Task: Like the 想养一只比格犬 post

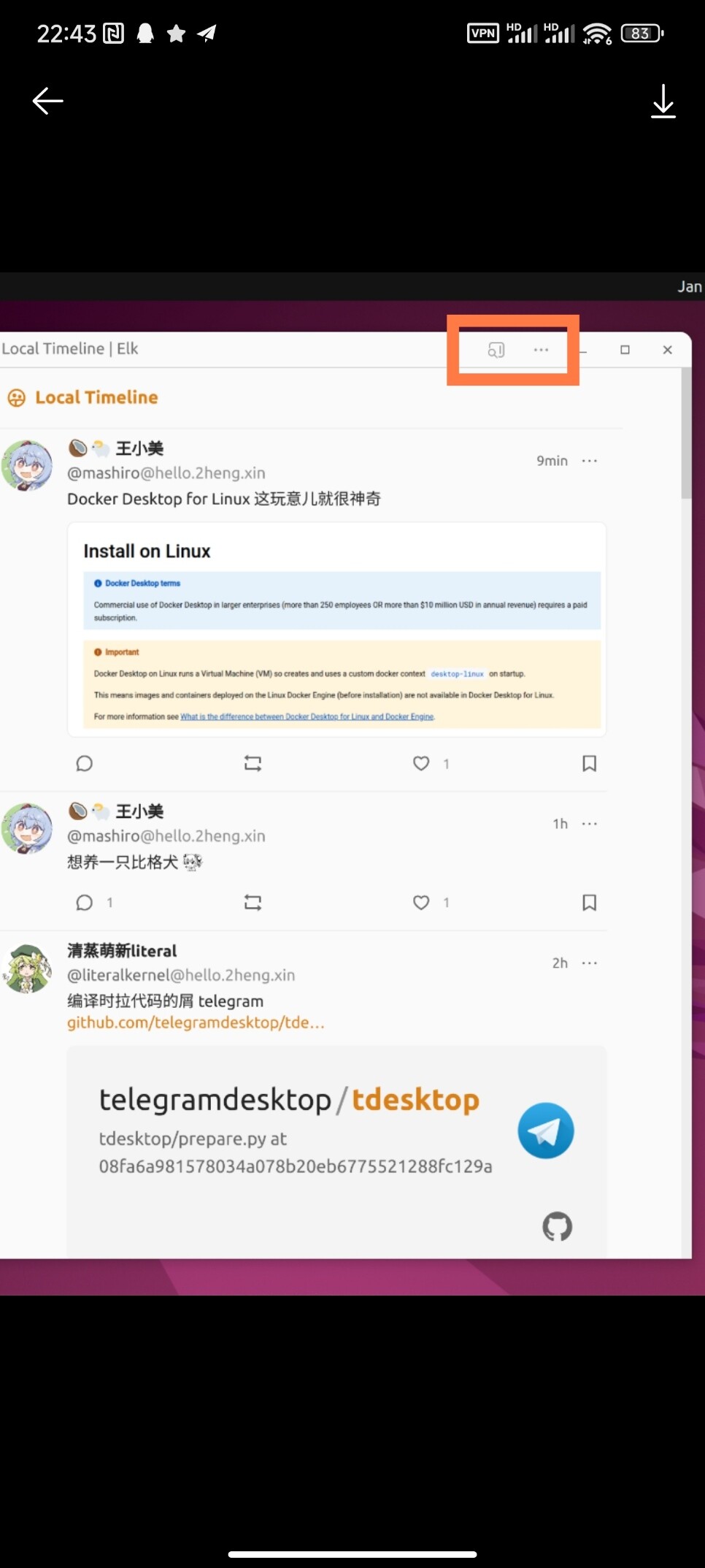Action: click(x=421, y=903)
